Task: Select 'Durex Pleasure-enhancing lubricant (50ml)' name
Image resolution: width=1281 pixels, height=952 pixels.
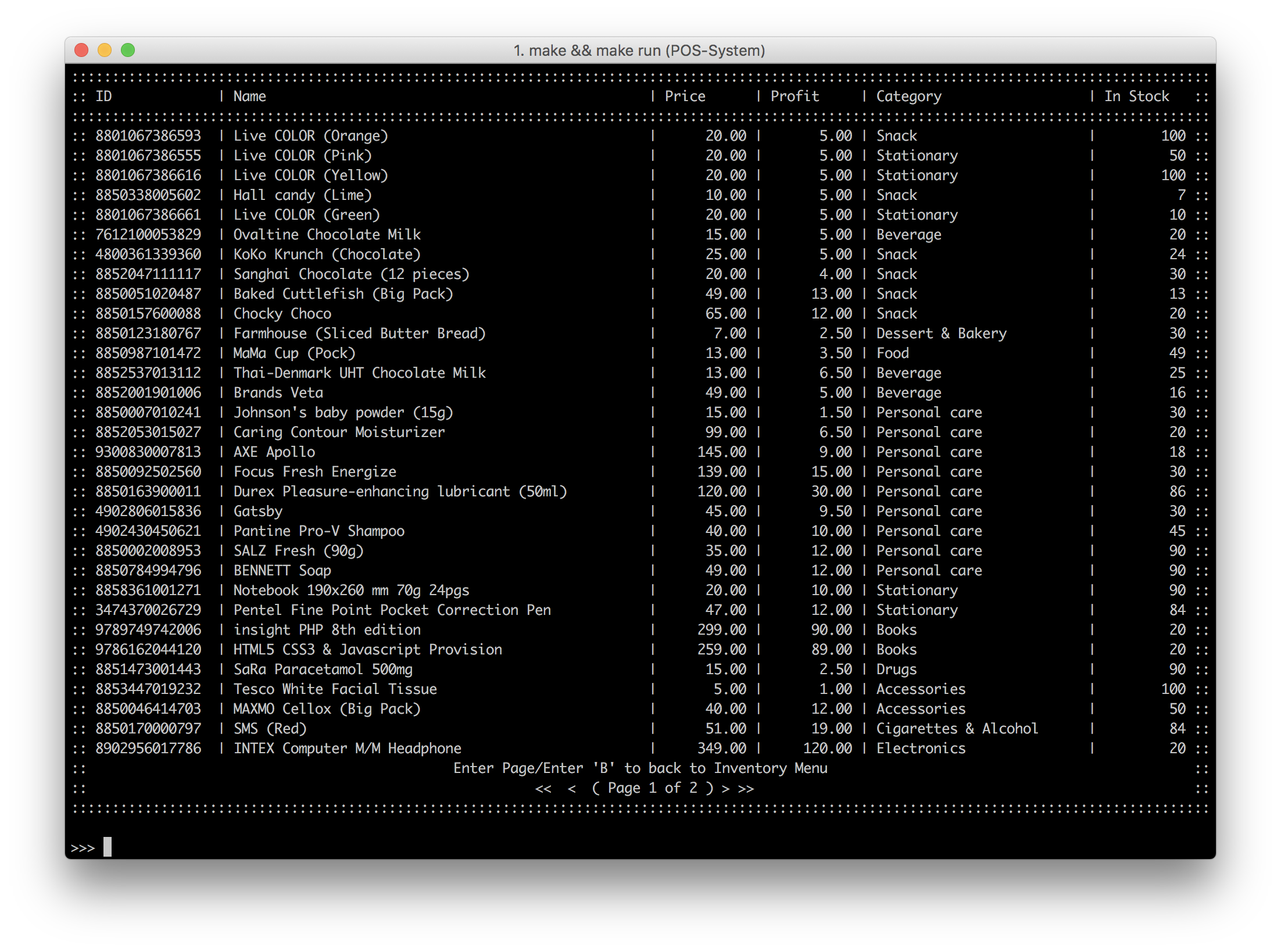Action: 400,492
